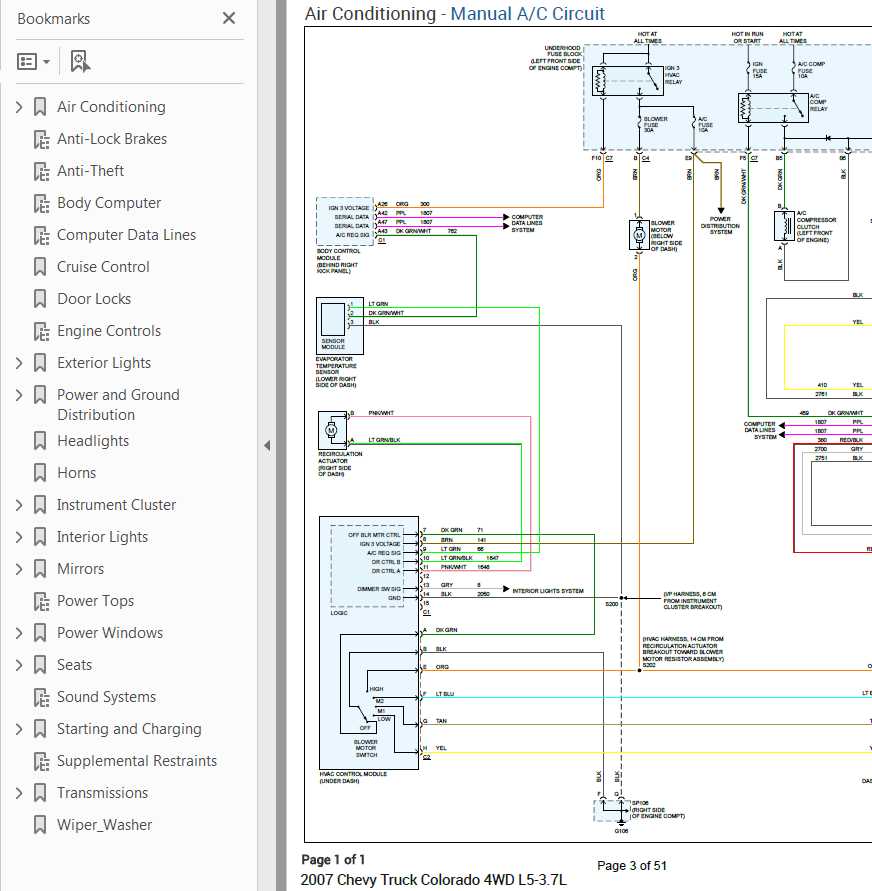
Task: Expand the Instrument Cluster bookmark
Action: coord(19,505)
